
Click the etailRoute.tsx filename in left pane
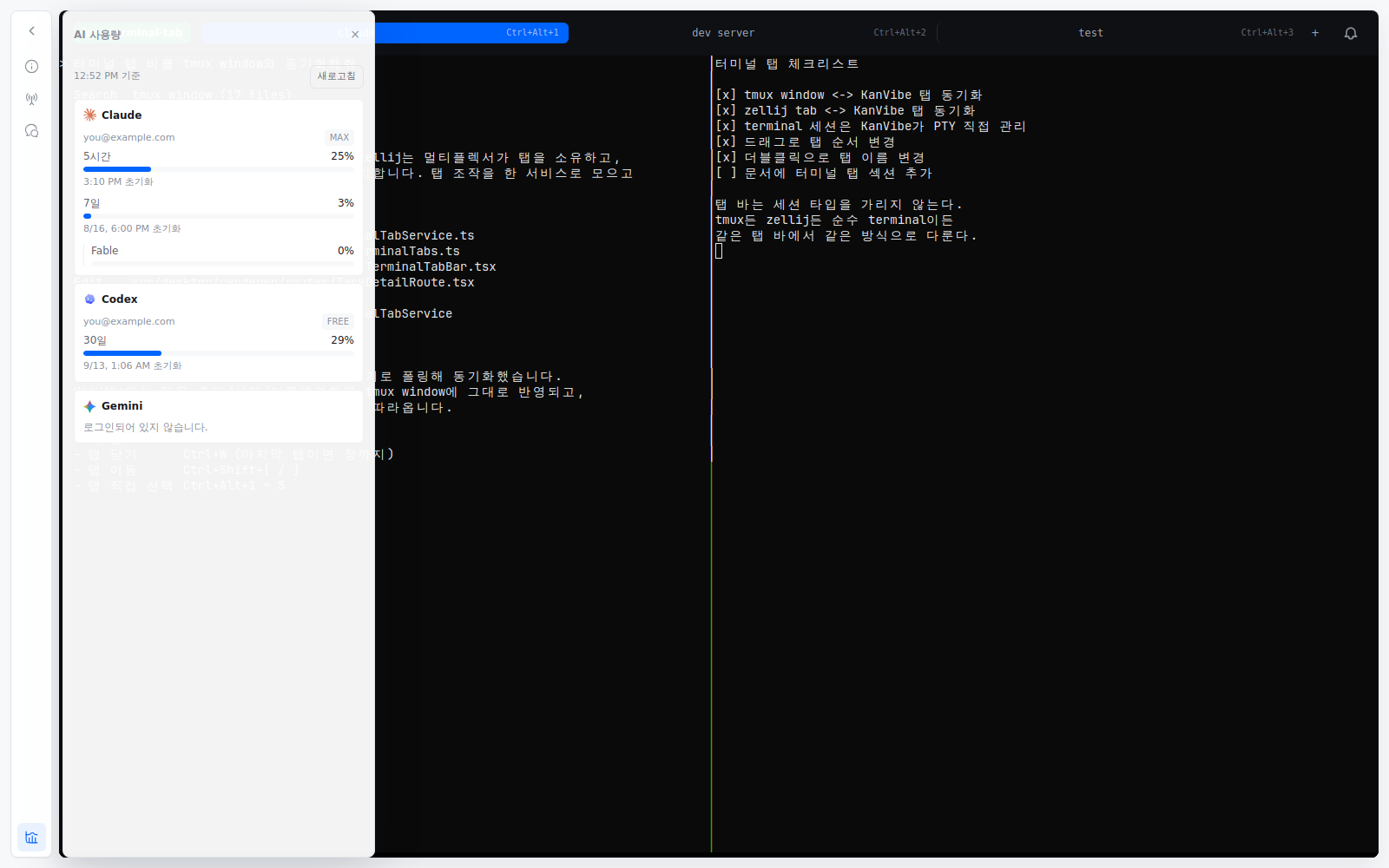pos(425,283)
